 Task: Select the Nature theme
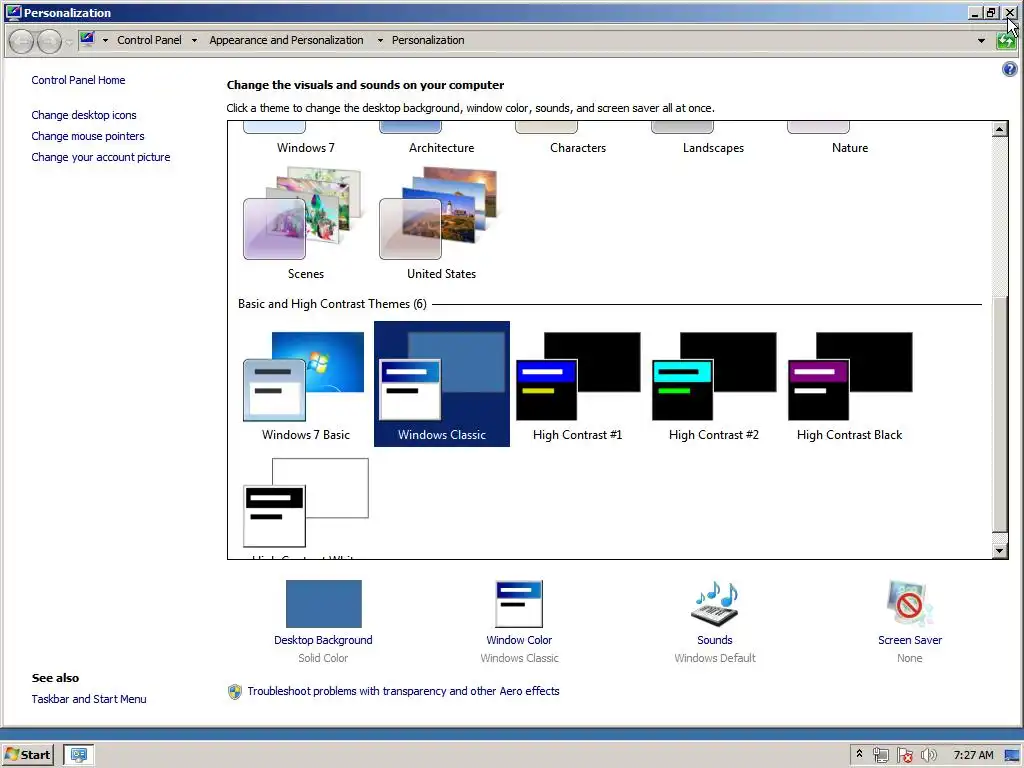pyautogui.click(x=849, y=138)
